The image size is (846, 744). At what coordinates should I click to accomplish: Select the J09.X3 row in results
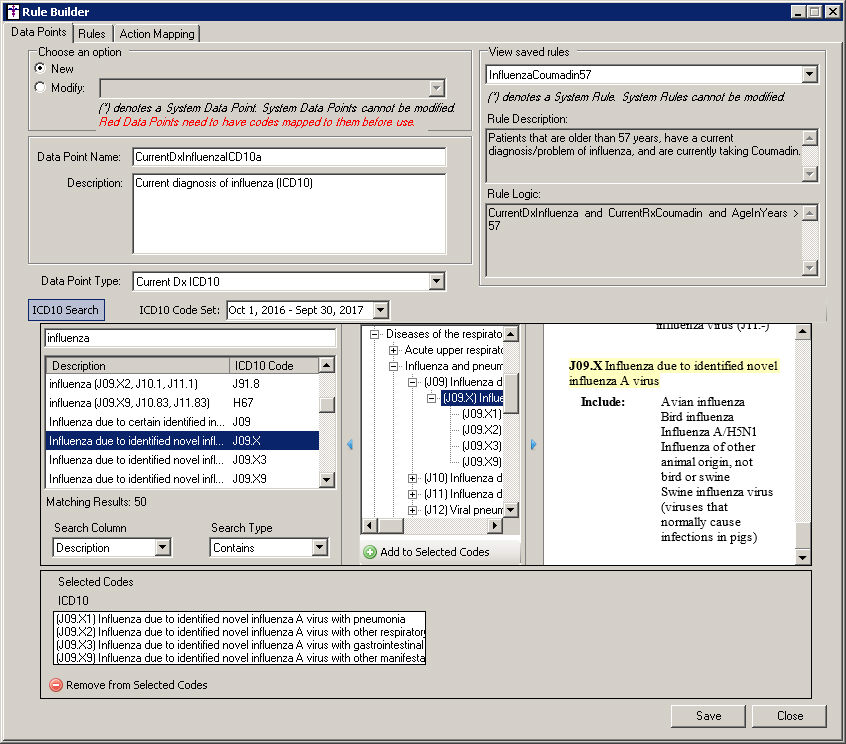click(182, 459)
